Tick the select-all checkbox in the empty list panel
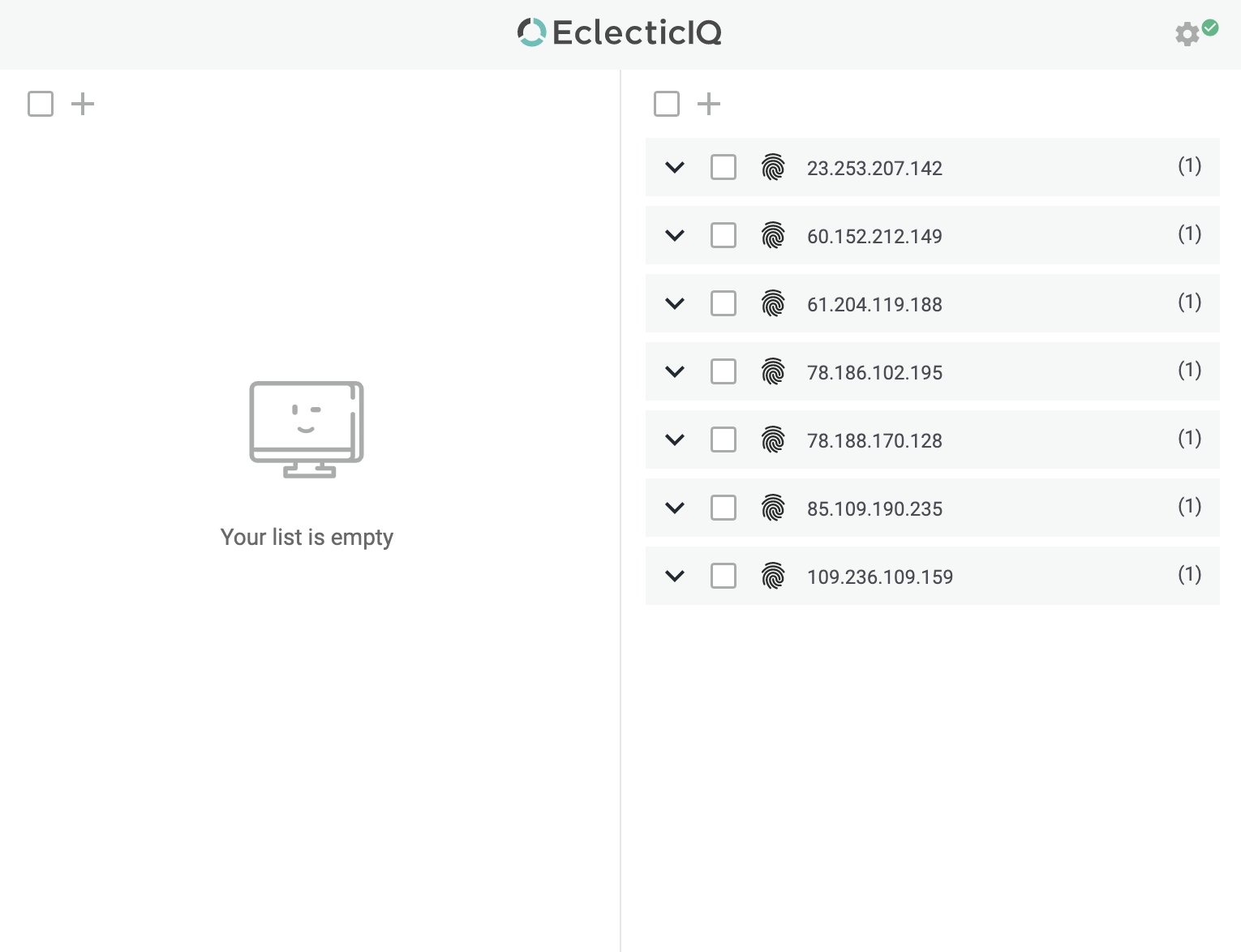The height and width of the screenshot is (952, 1241). pos(40,104)
